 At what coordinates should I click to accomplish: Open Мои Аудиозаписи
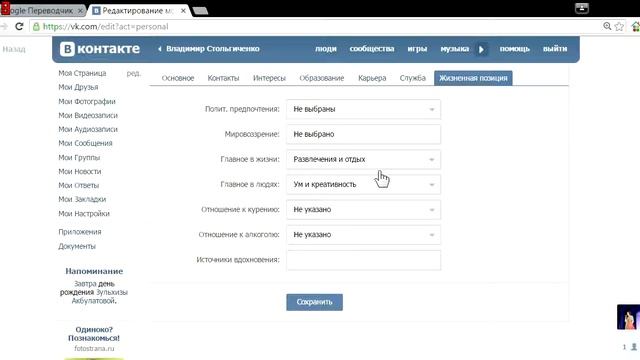click(x=88, y=129)
